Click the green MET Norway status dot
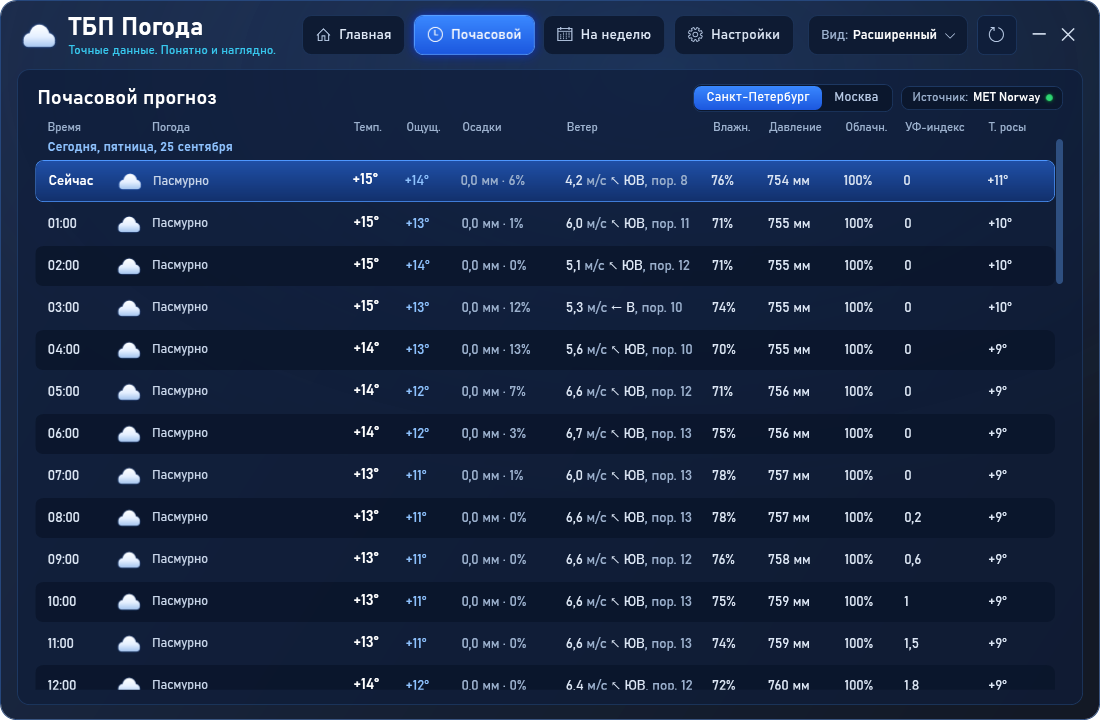1100x720 pixels. click(x=1049, y=98)
